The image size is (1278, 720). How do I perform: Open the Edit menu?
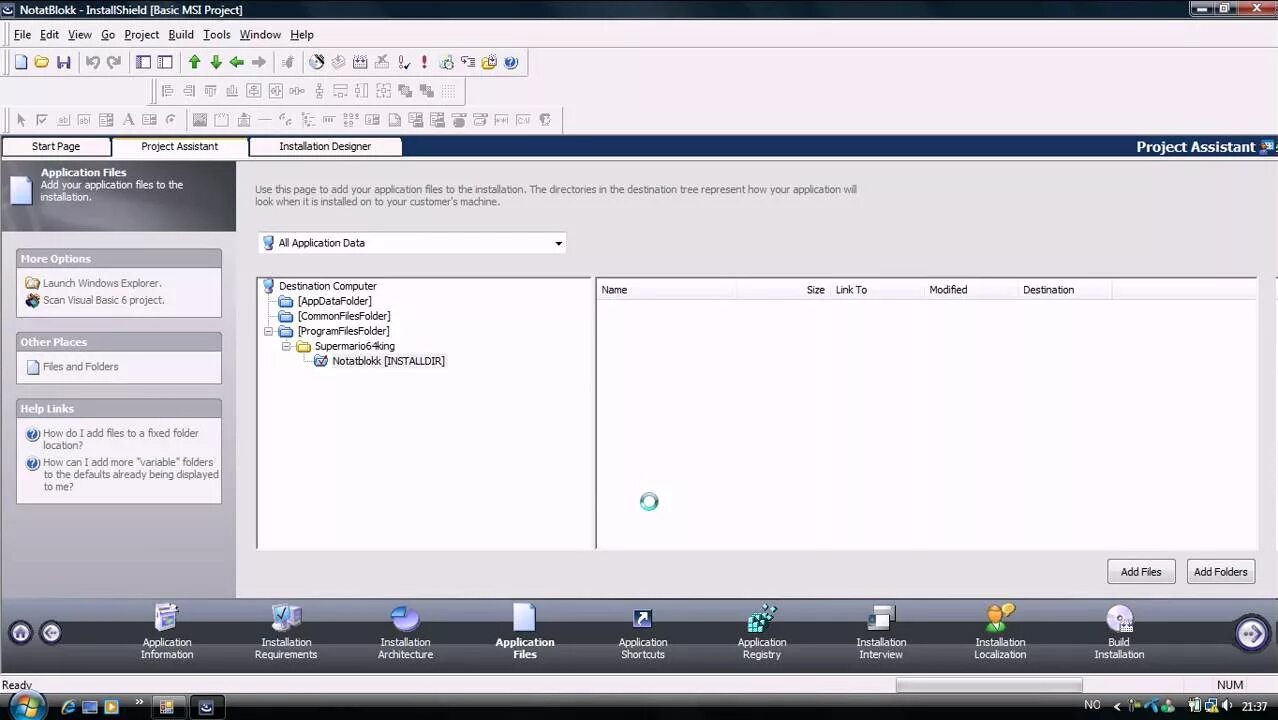(x=49, y=34)
